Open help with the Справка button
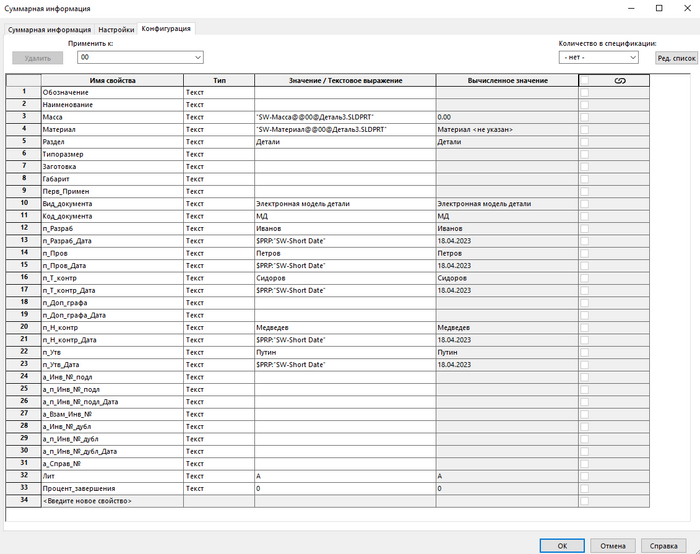This screenshot has width=700, height=554. coord(664,545)
